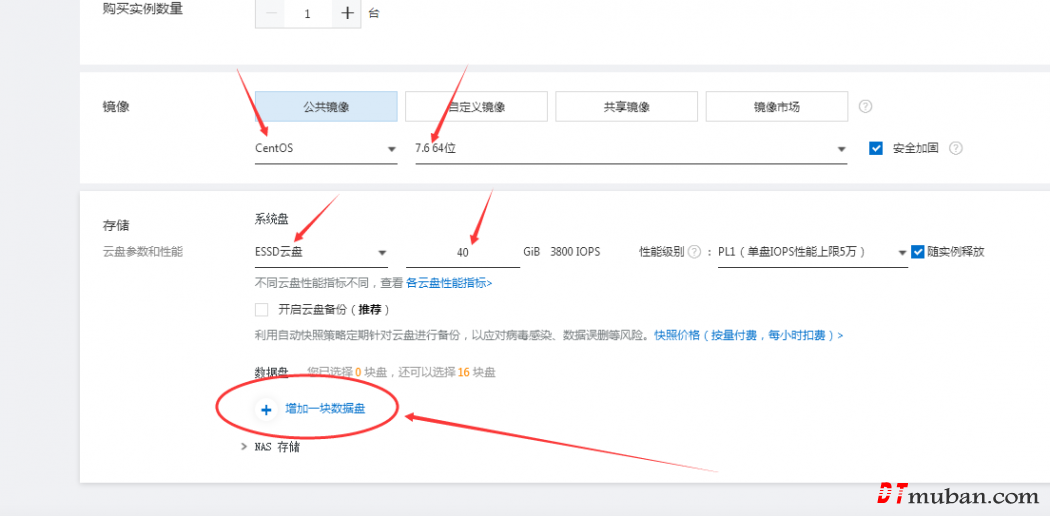Switch to the 镜像市场 tab
This screenshot has height=516, width=1050.
[x=776, y=106]
